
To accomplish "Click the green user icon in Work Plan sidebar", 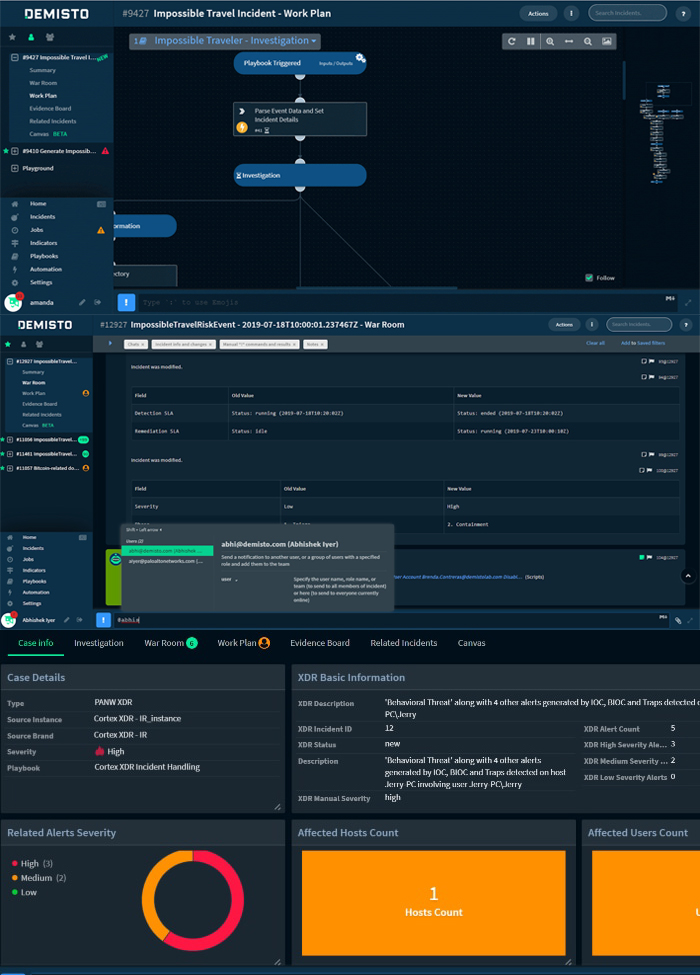I will 30,37.
